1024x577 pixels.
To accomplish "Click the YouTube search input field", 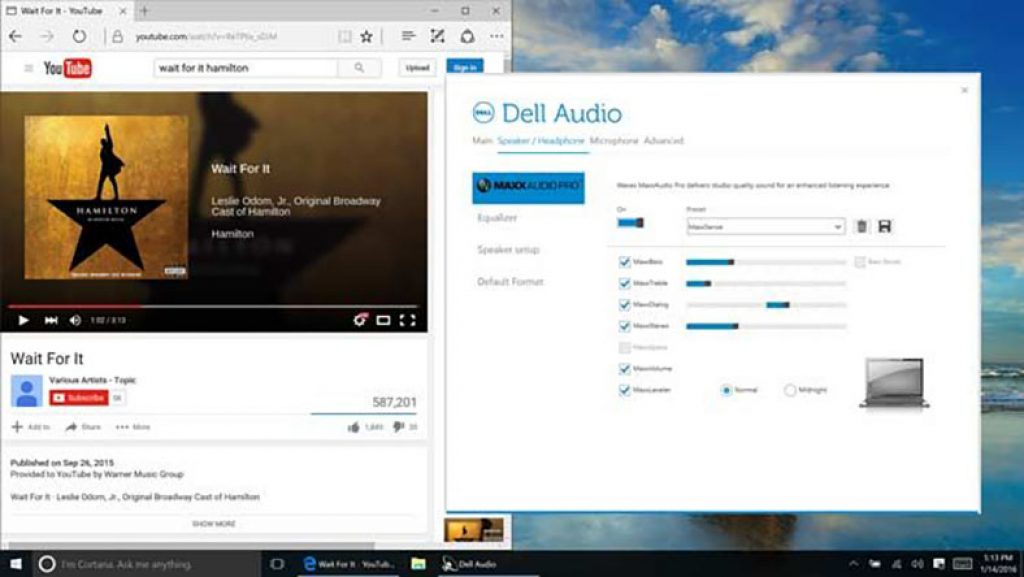I will (x=246, y=68).
